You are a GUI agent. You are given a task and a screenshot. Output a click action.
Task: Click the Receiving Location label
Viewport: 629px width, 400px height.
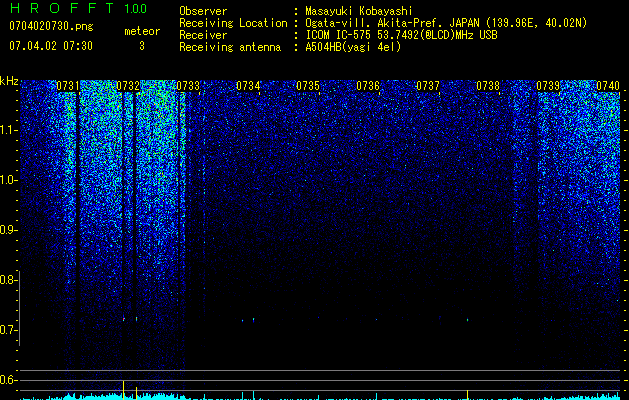233,23
